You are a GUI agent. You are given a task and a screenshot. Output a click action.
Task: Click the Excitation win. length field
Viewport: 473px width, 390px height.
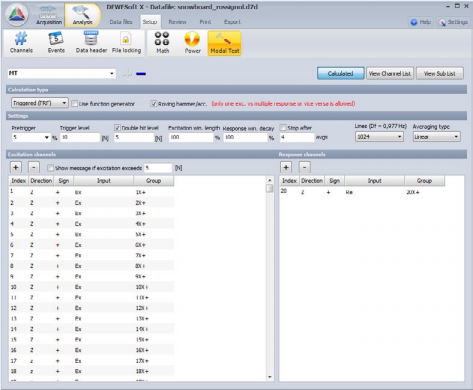(x=191, y=137)
